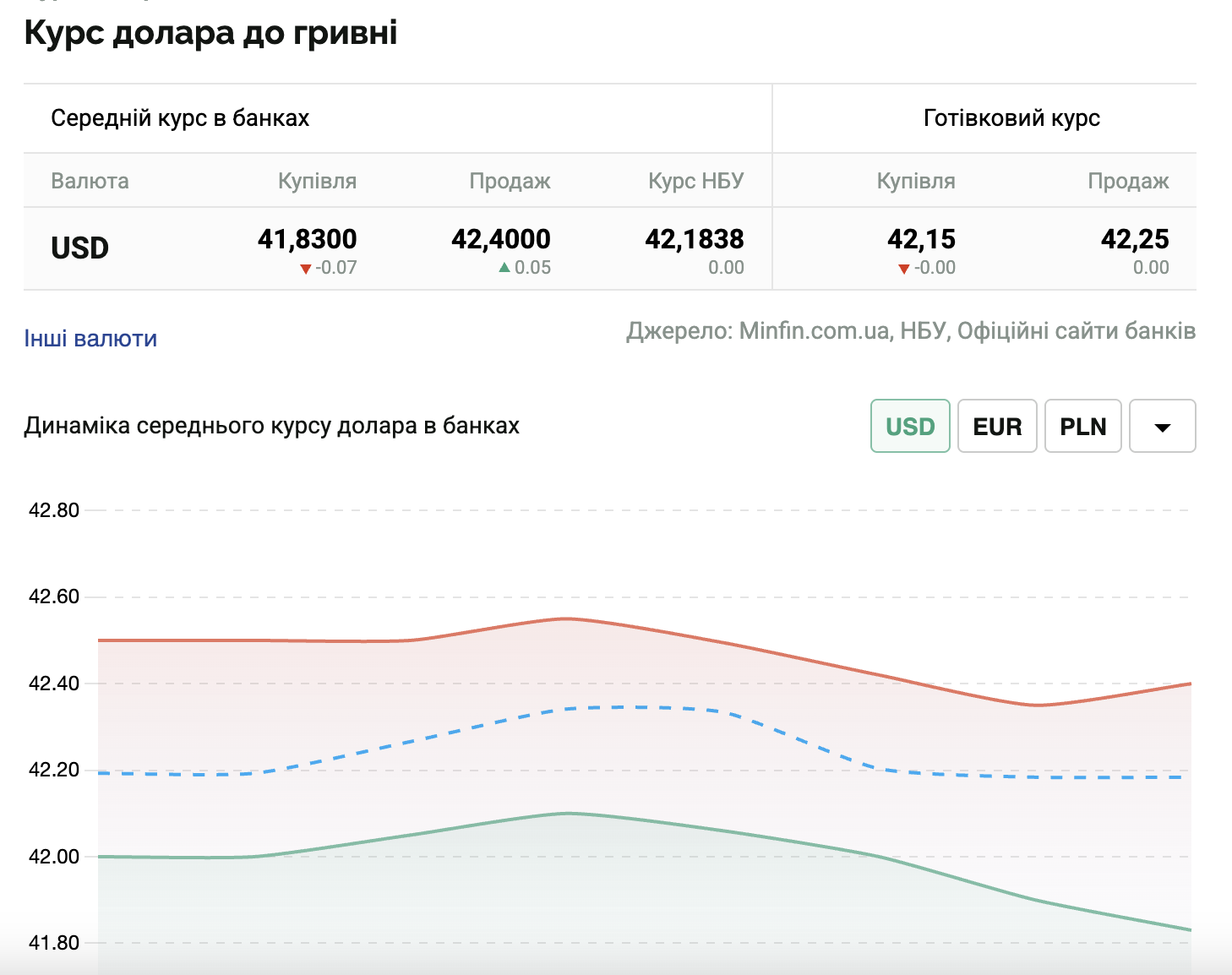Click the 42.60 axis label on chart

(54, 596)
